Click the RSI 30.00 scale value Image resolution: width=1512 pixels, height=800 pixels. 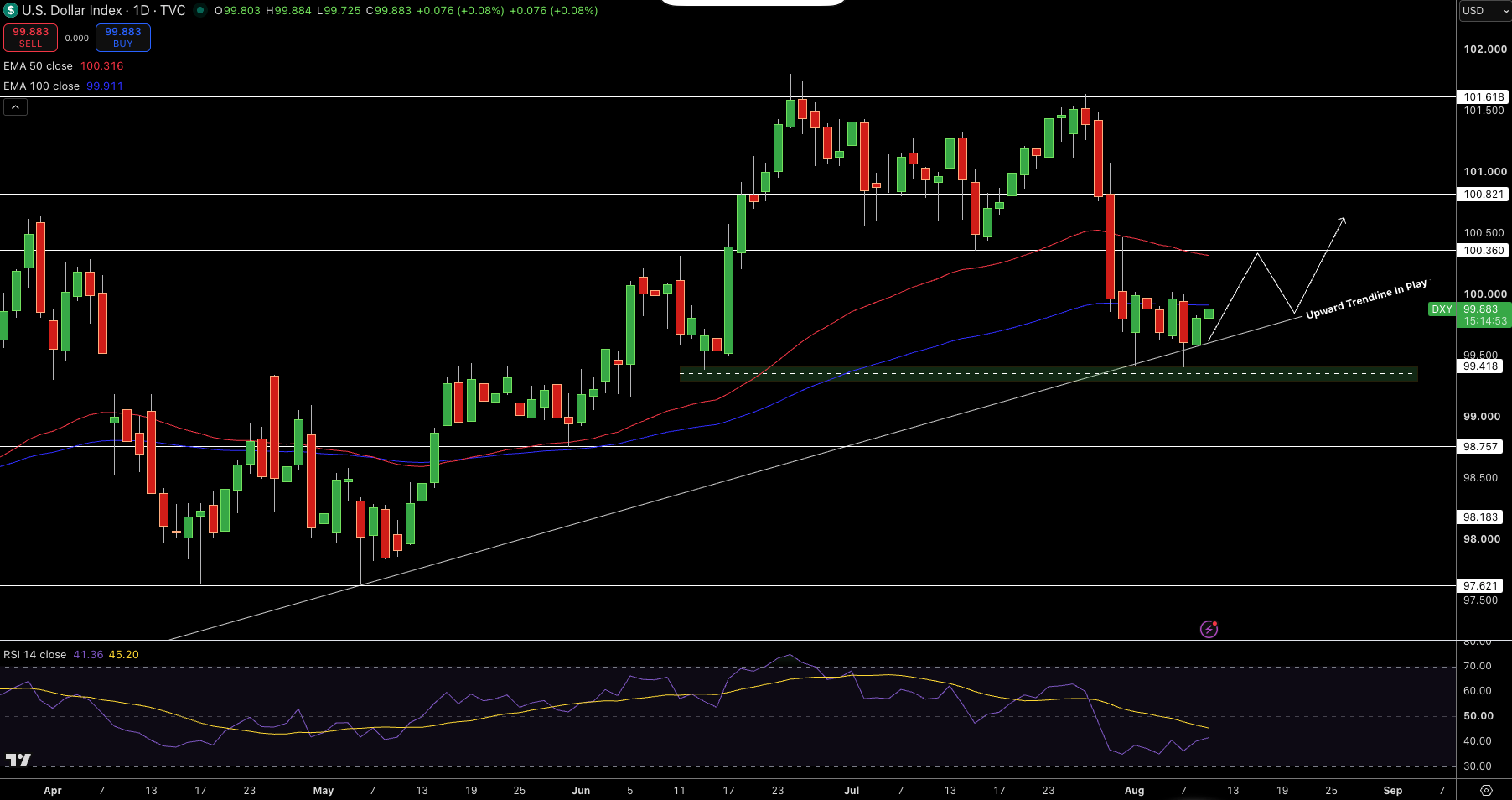(x=1478, y=766)
